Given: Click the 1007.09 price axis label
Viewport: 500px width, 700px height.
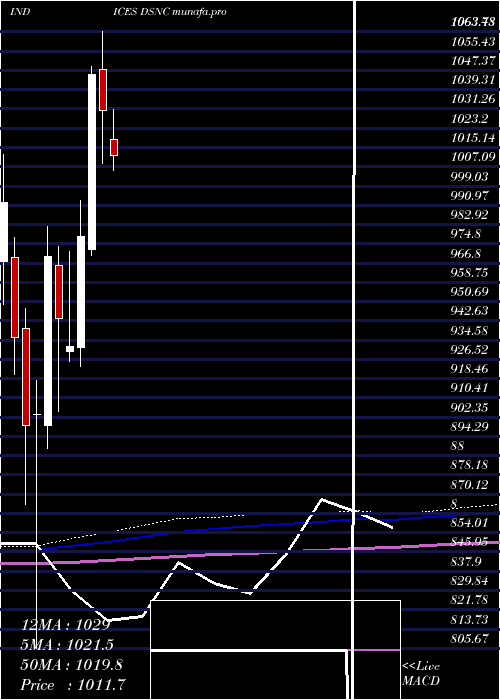Looking at the screenshot, I should [473, 157].
